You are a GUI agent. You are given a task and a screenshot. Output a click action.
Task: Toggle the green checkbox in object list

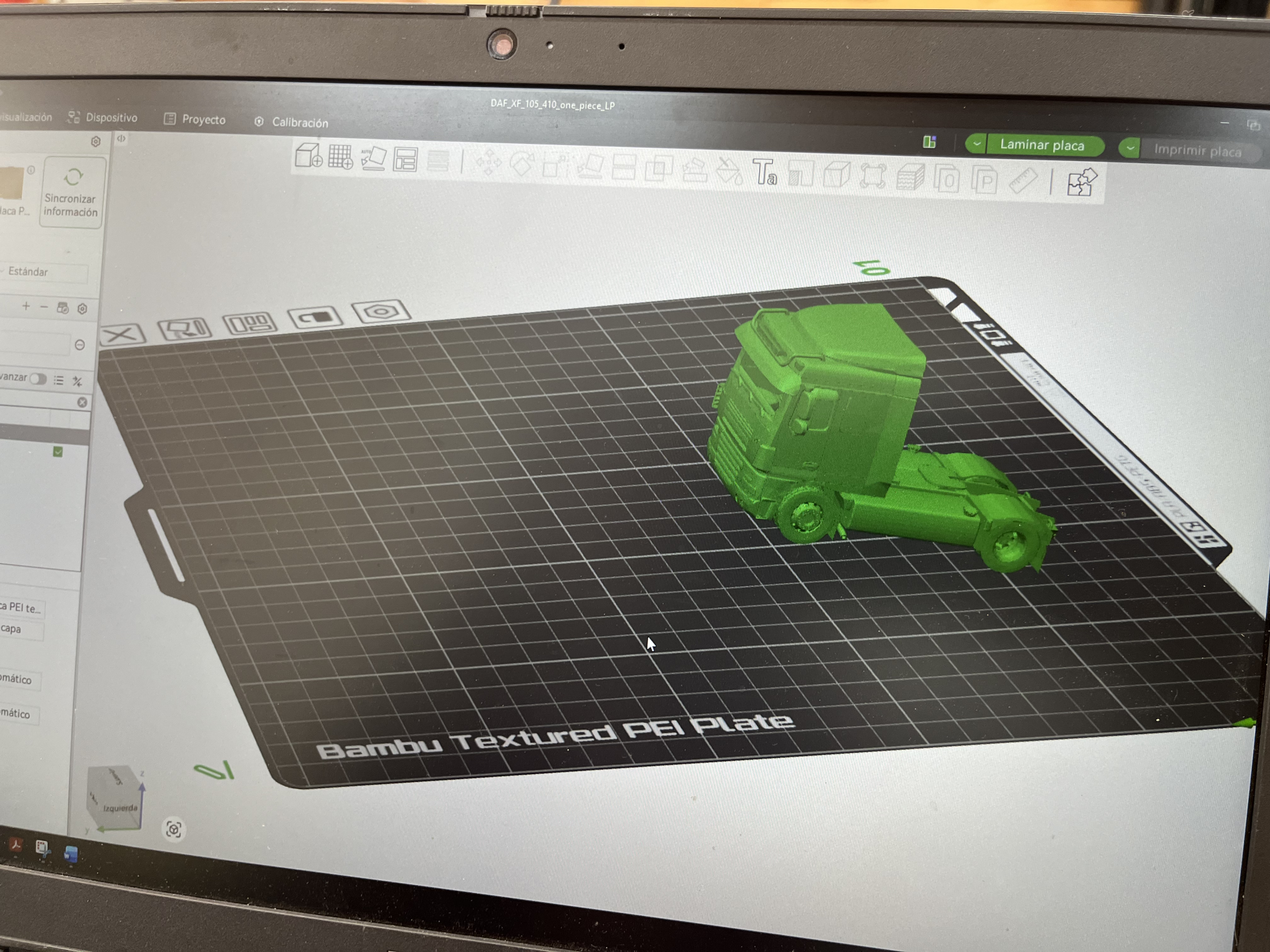coord(58,452)
